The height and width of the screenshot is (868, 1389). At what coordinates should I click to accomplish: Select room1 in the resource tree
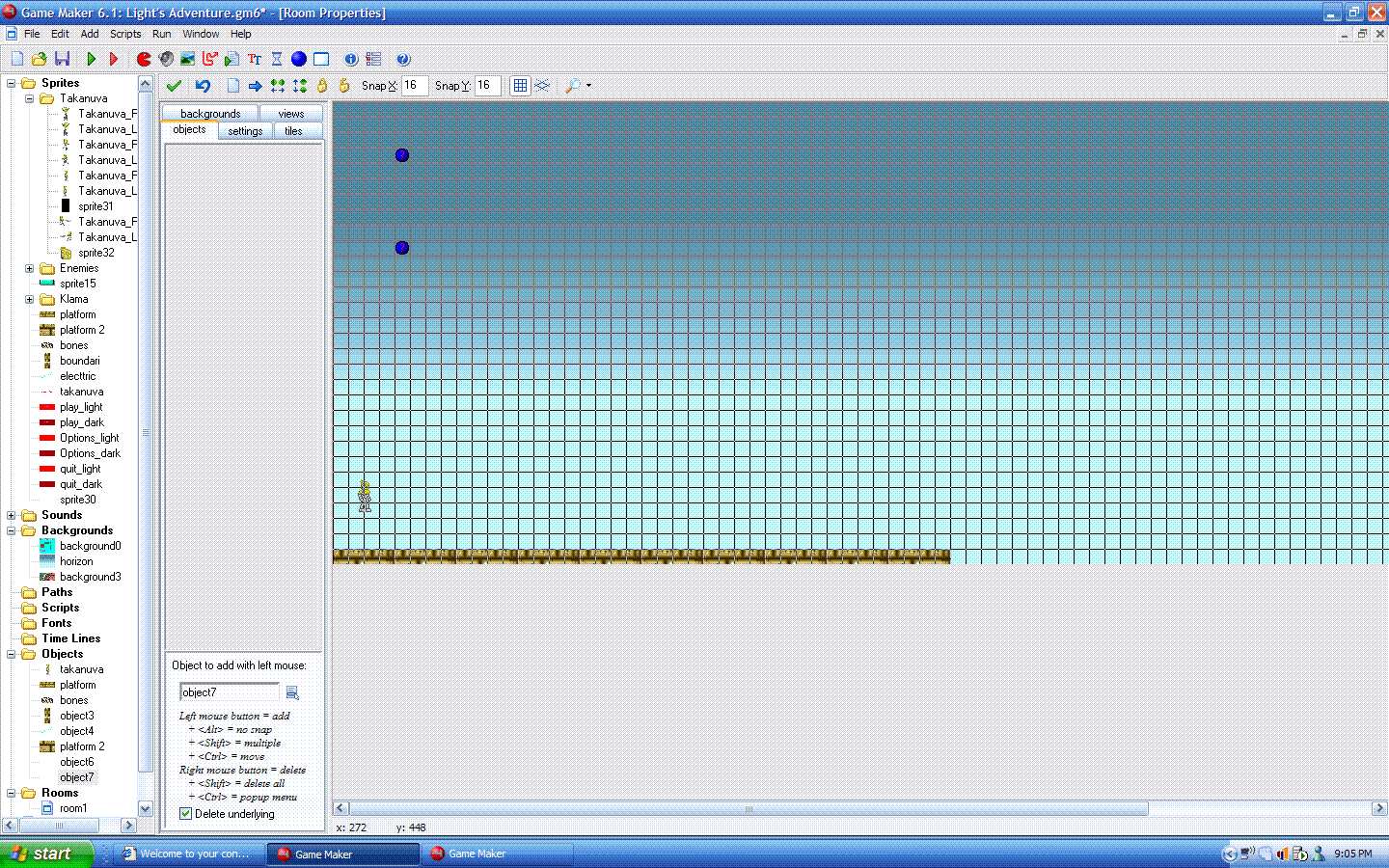click(73, 808)
